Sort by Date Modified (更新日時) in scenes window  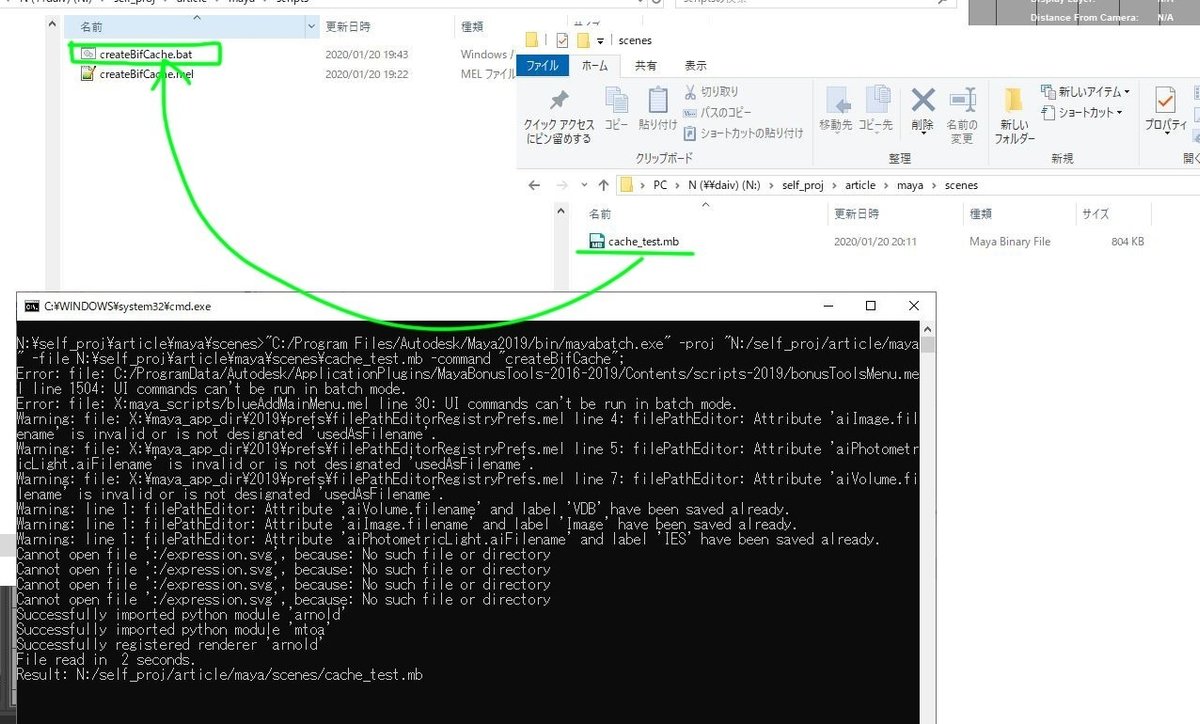[857, 214]
